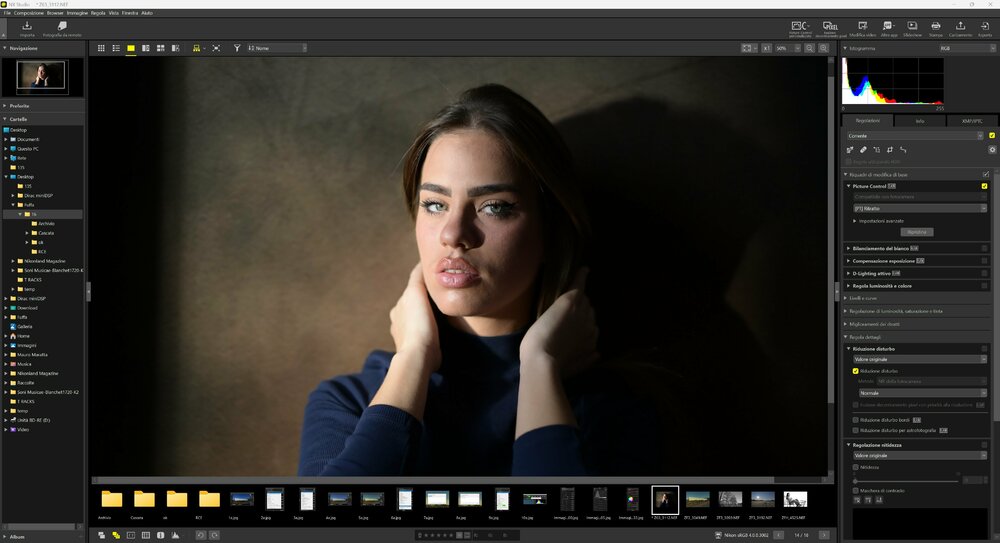
Task: Click the Caricamento upload icon
Action: pyautogui.click(x=960, y=26)
